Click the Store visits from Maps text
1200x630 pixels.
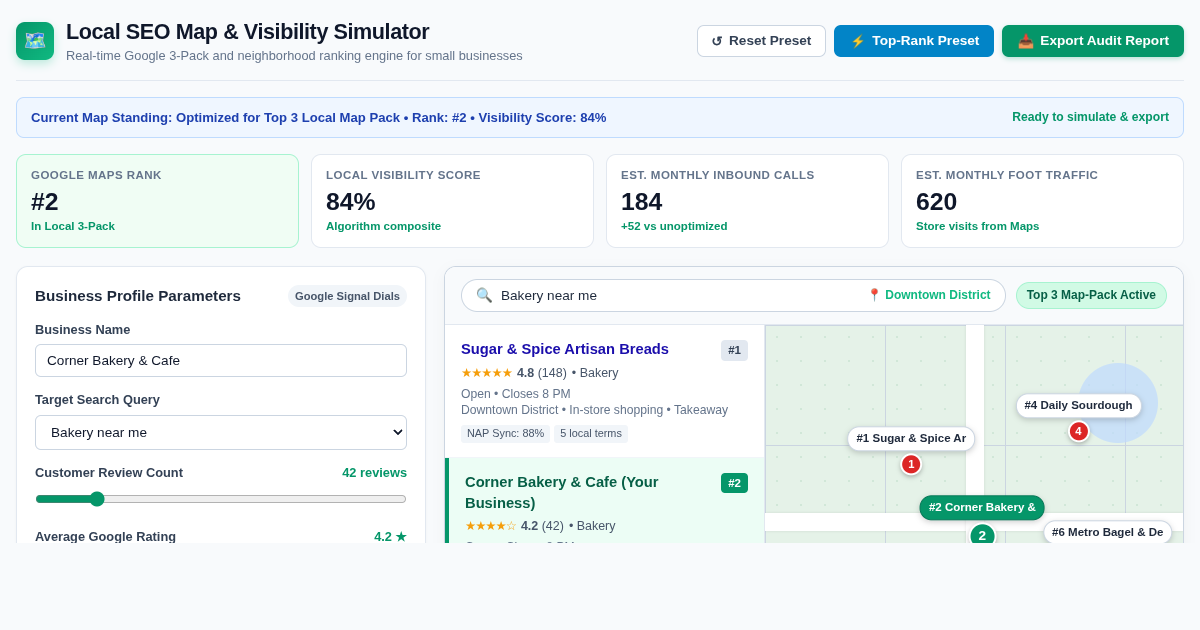point(977,226)
